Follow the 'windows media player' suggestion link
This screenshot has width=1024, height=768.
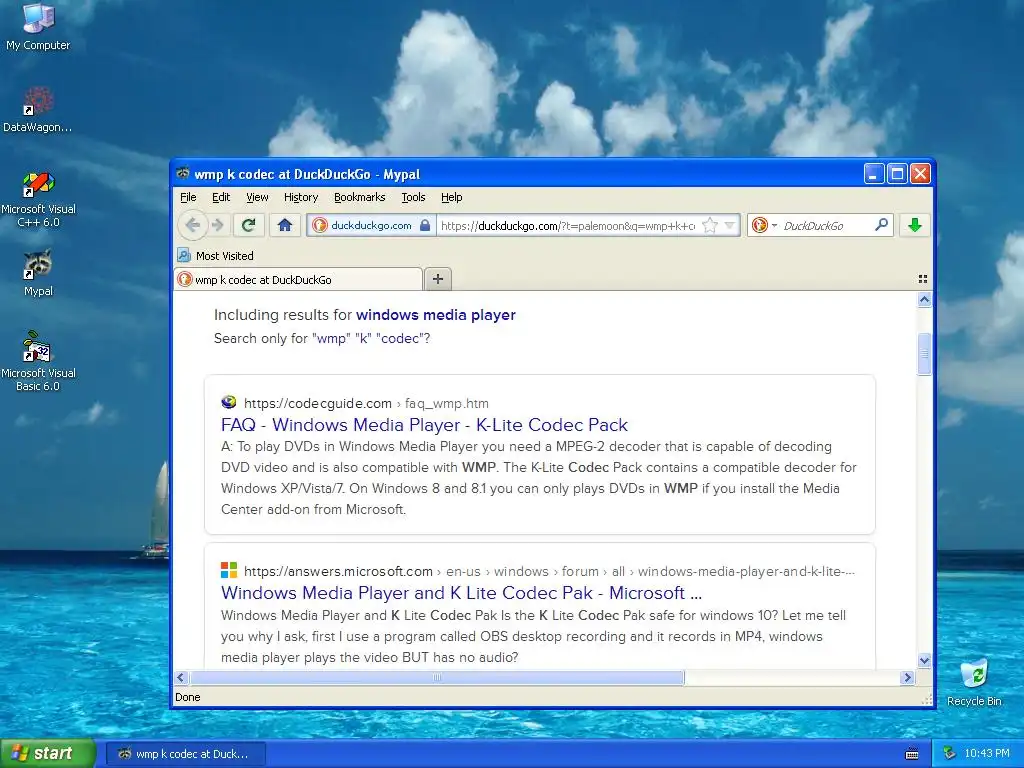[x=436, y=315]
